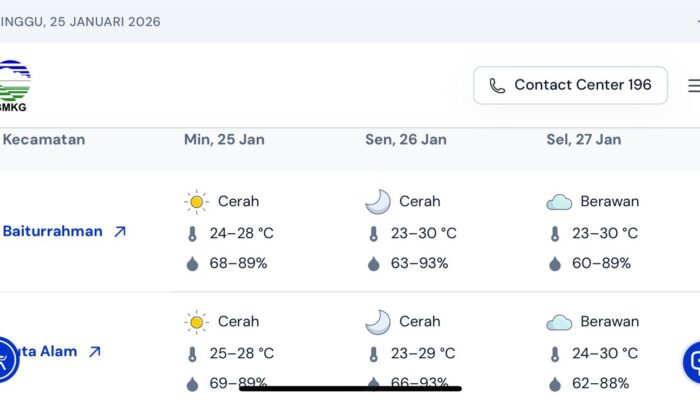Click the cloud icon for Baiturrahman on 27 Jan
Image resolution: width=700 pixels, height=400 pixels.
coord(559,202)
